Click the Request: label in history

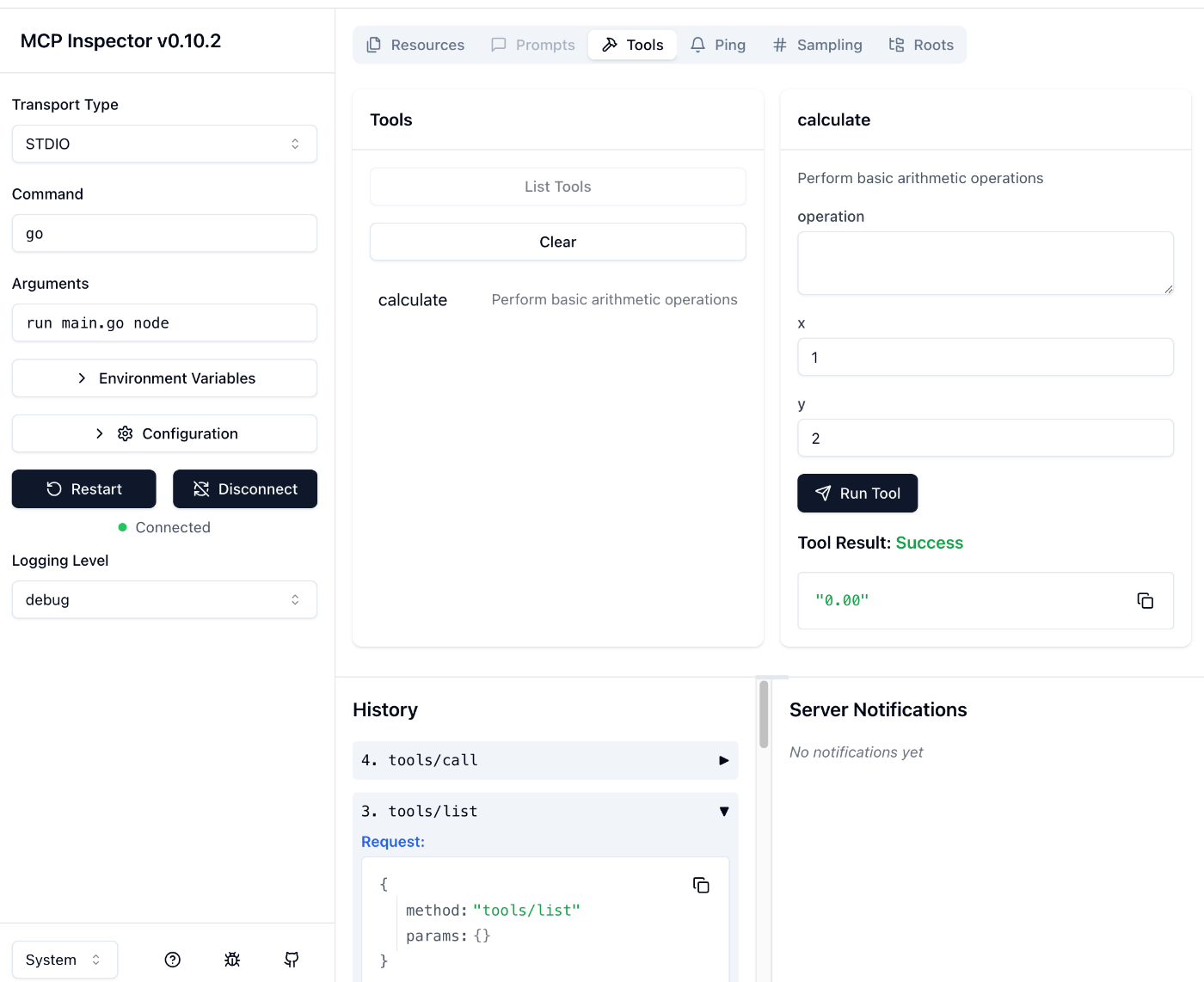pyautogui.click(x=393, y=842)
